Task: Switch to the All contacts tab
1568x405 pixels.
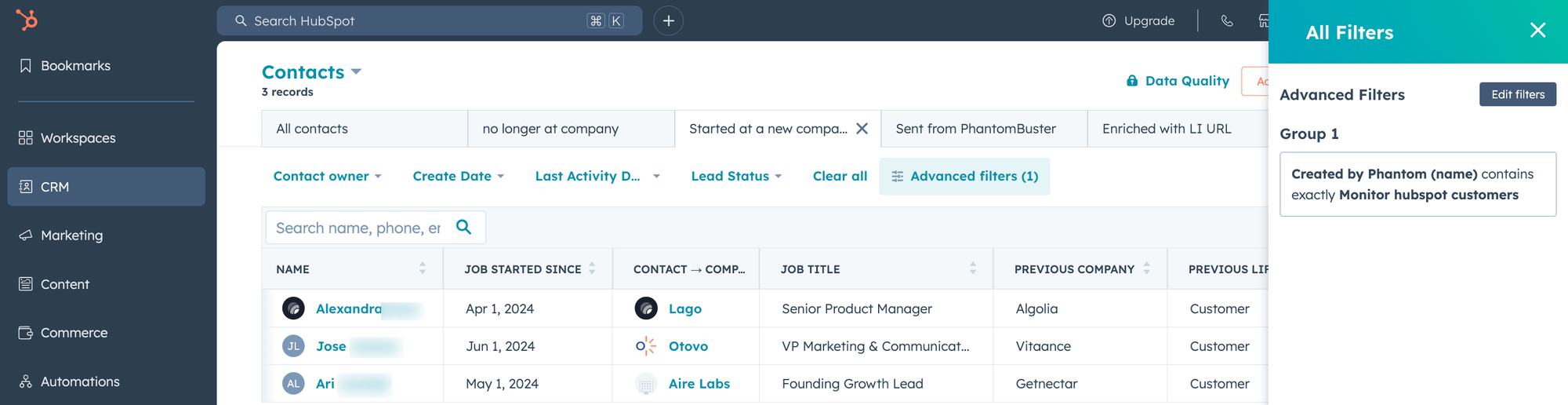Action: coord(365,129)
